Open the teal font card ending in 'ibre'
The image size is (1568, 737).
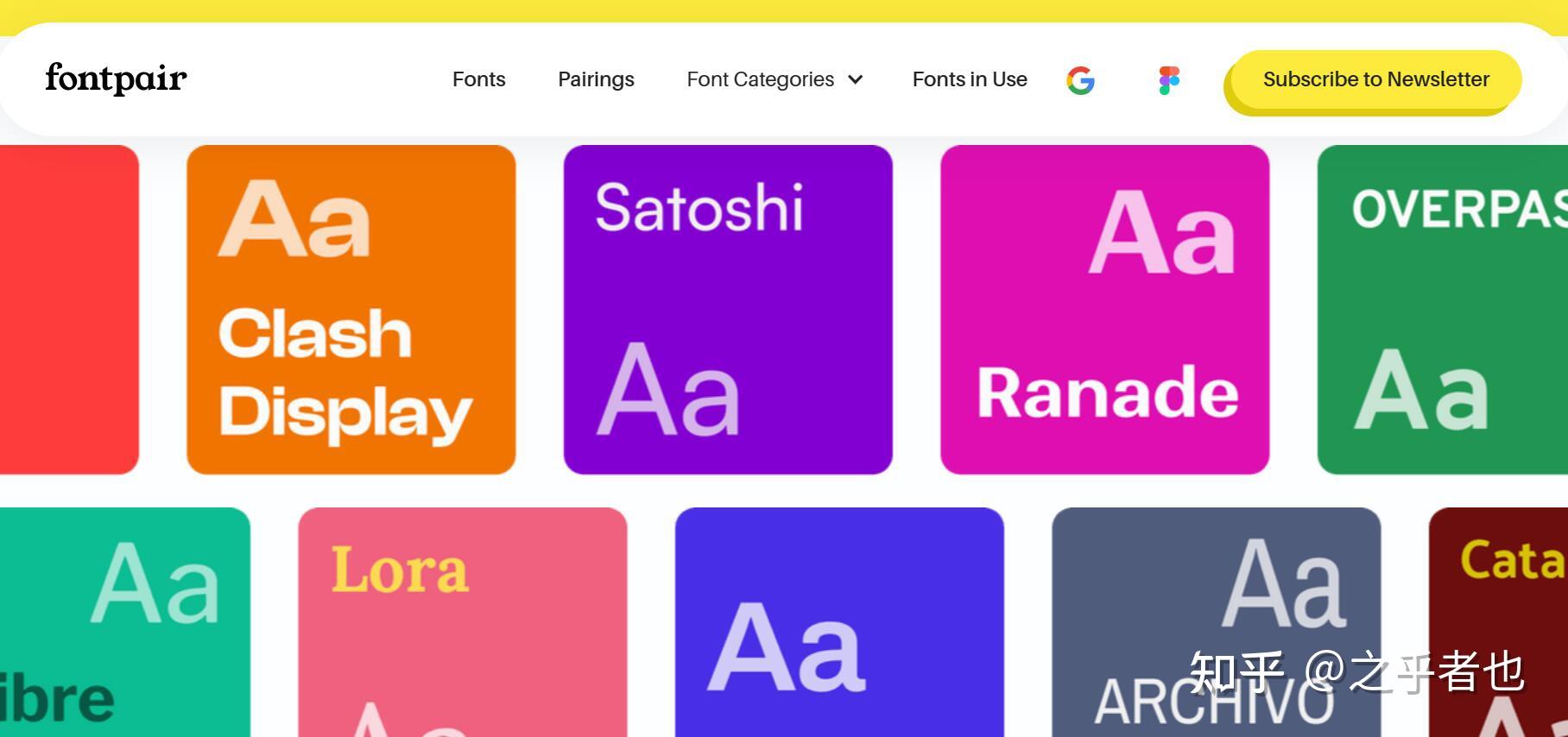pos(125,622)
